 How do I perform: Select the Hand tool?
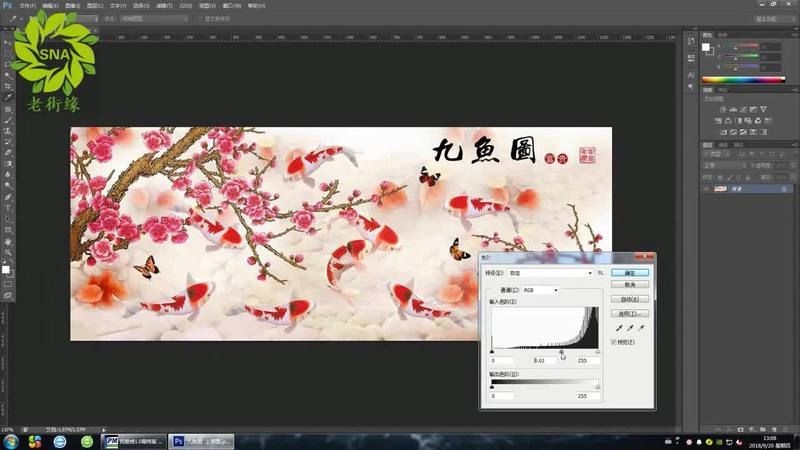[x=8, y=241]
